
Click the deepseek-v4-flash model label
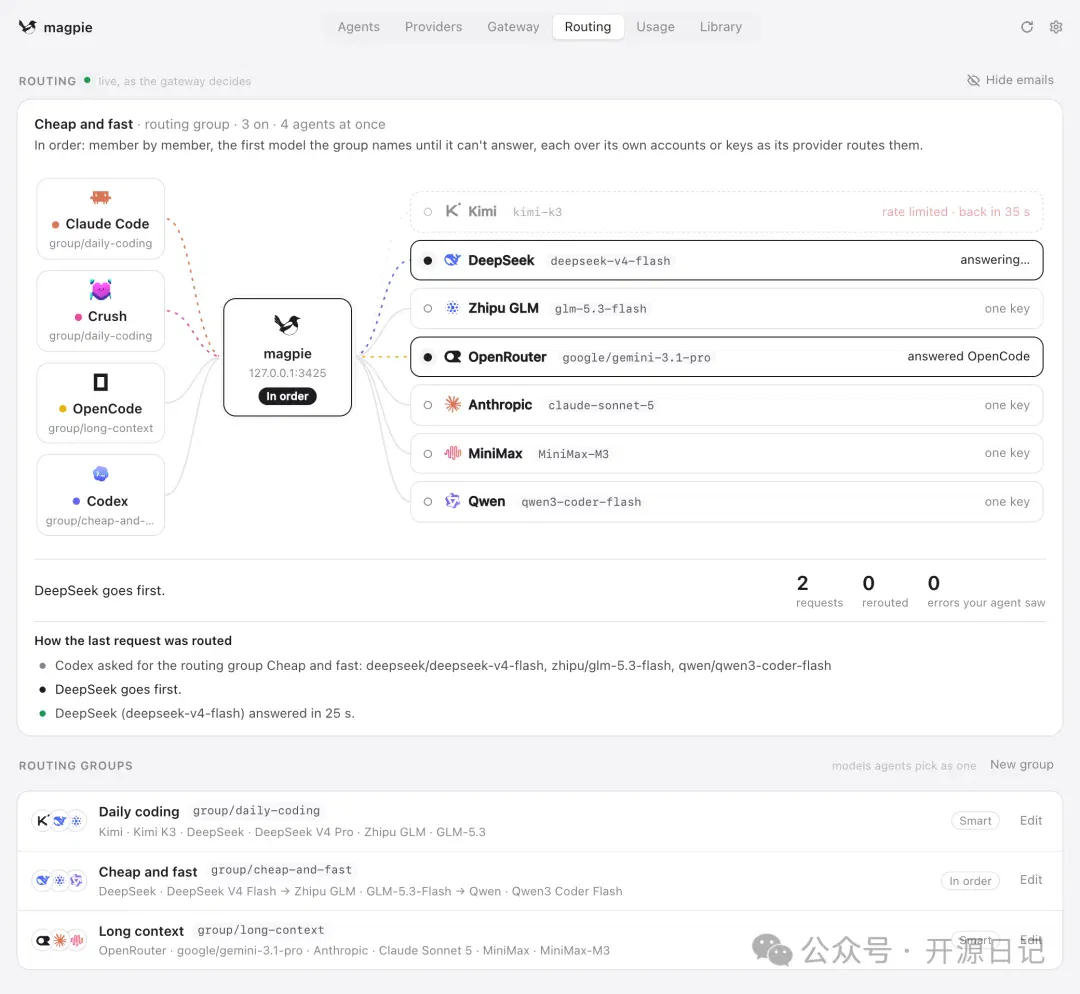pyautogui.click(x=610, y=261)
